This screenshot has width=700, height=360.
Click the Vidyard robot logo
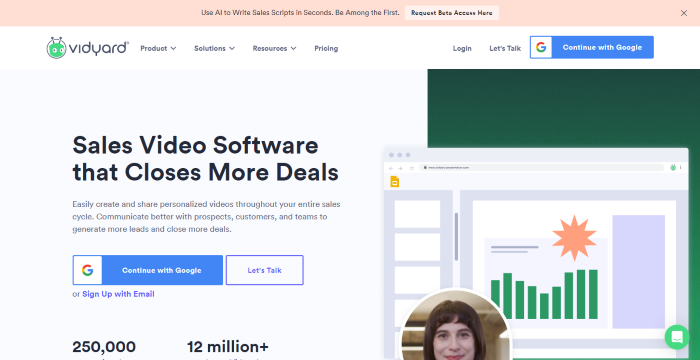[x=56, y=48]
